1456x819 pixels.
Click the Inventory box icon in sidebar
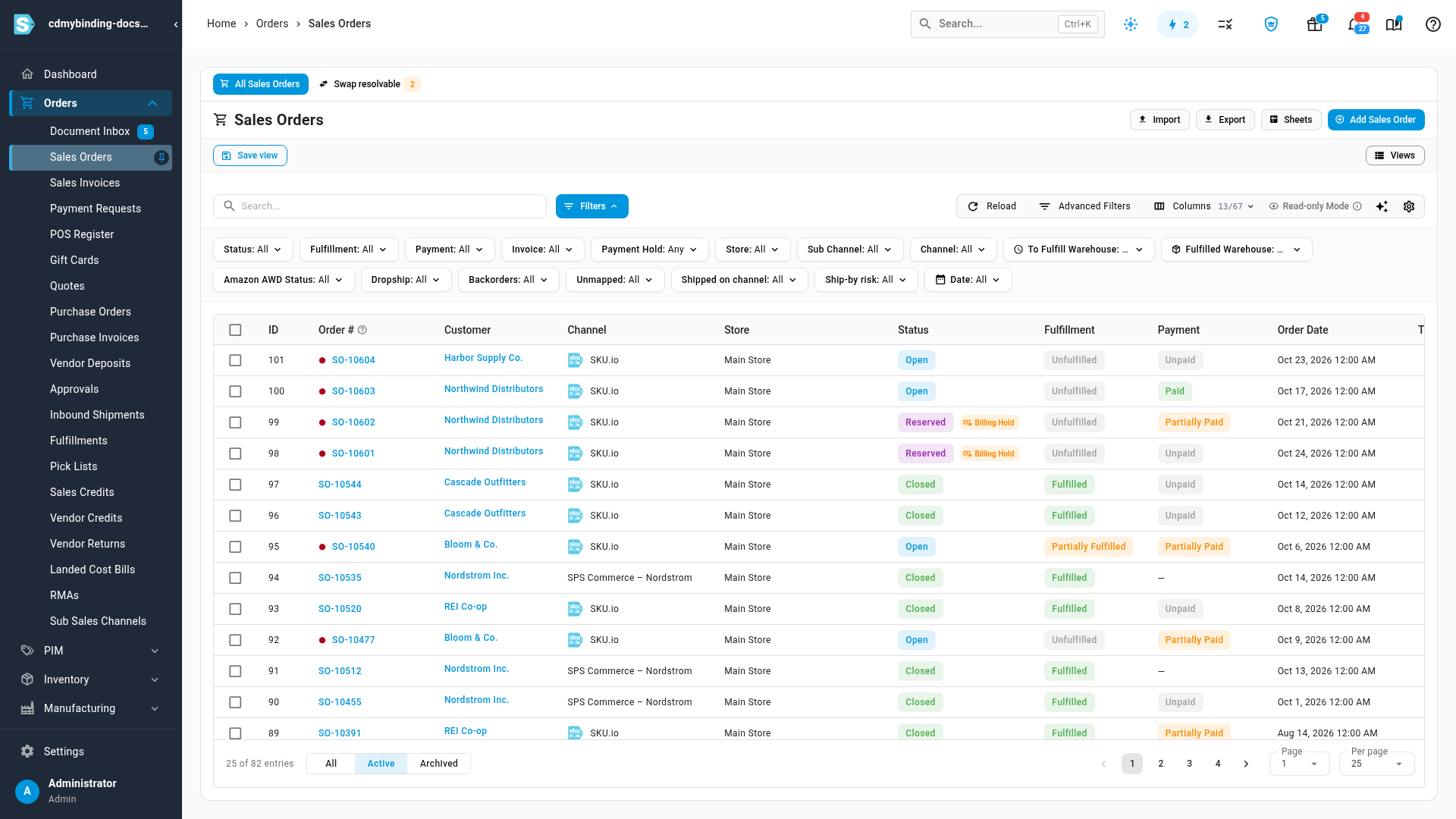click(27, 679)
